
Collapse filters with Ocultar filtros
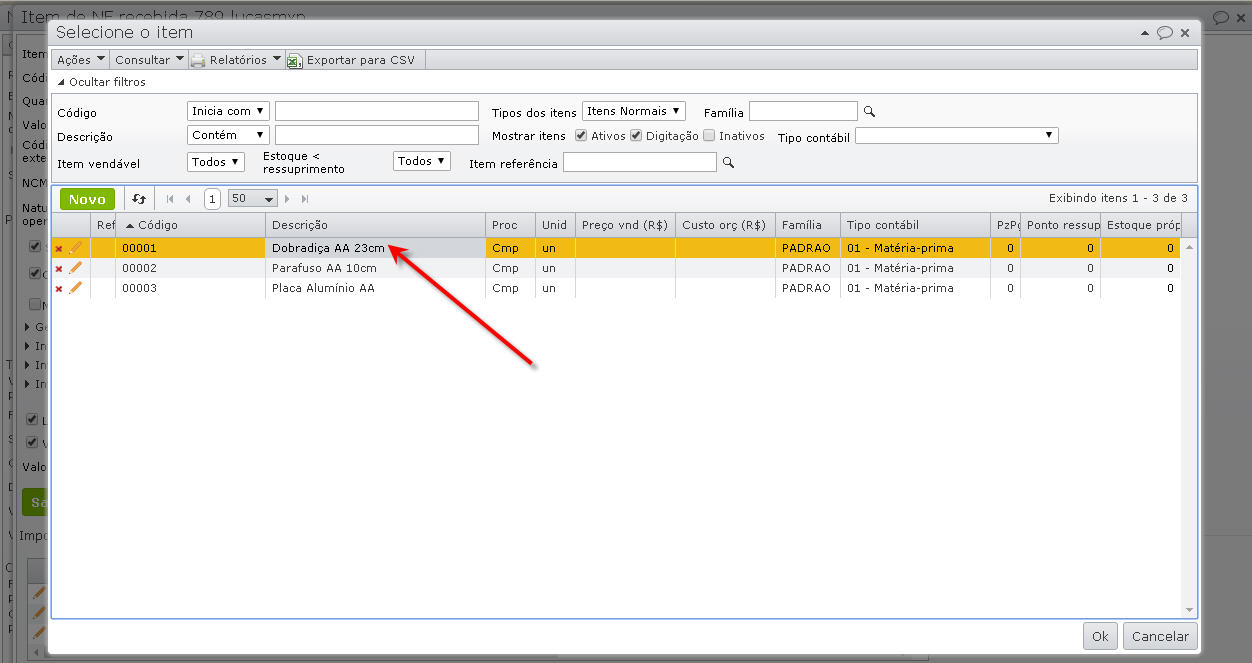101,82
